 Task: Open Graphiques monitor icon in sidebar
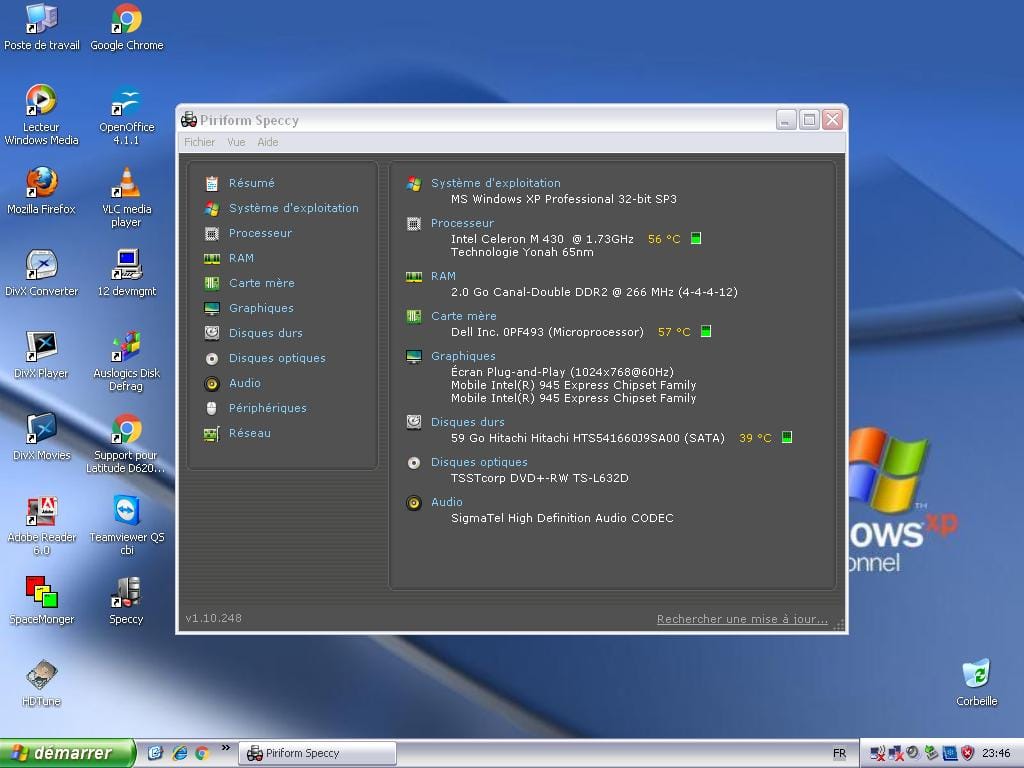(x=212, y=308)
